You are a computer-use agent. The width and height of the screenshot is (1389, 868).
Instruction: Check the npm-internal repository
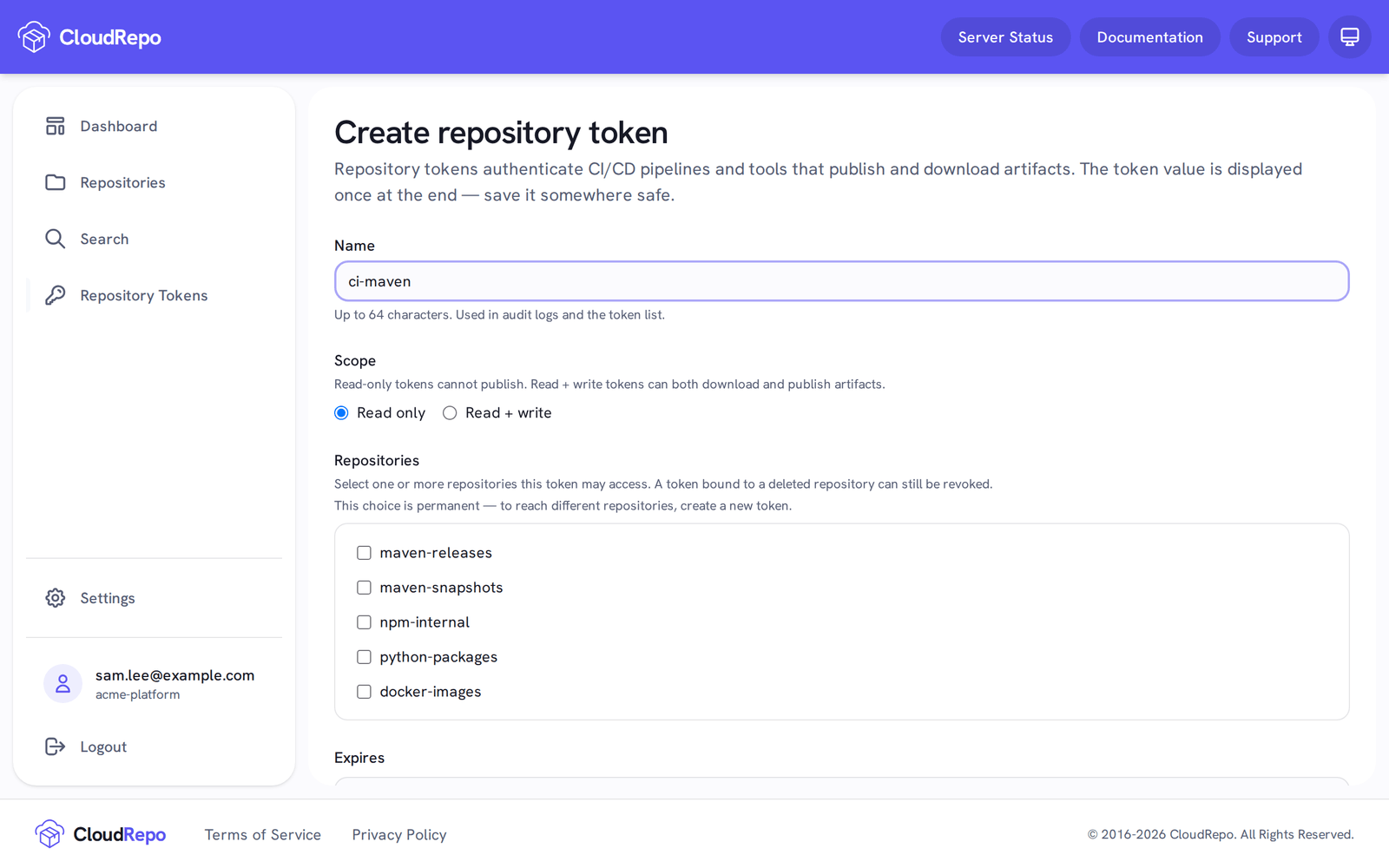364,622
